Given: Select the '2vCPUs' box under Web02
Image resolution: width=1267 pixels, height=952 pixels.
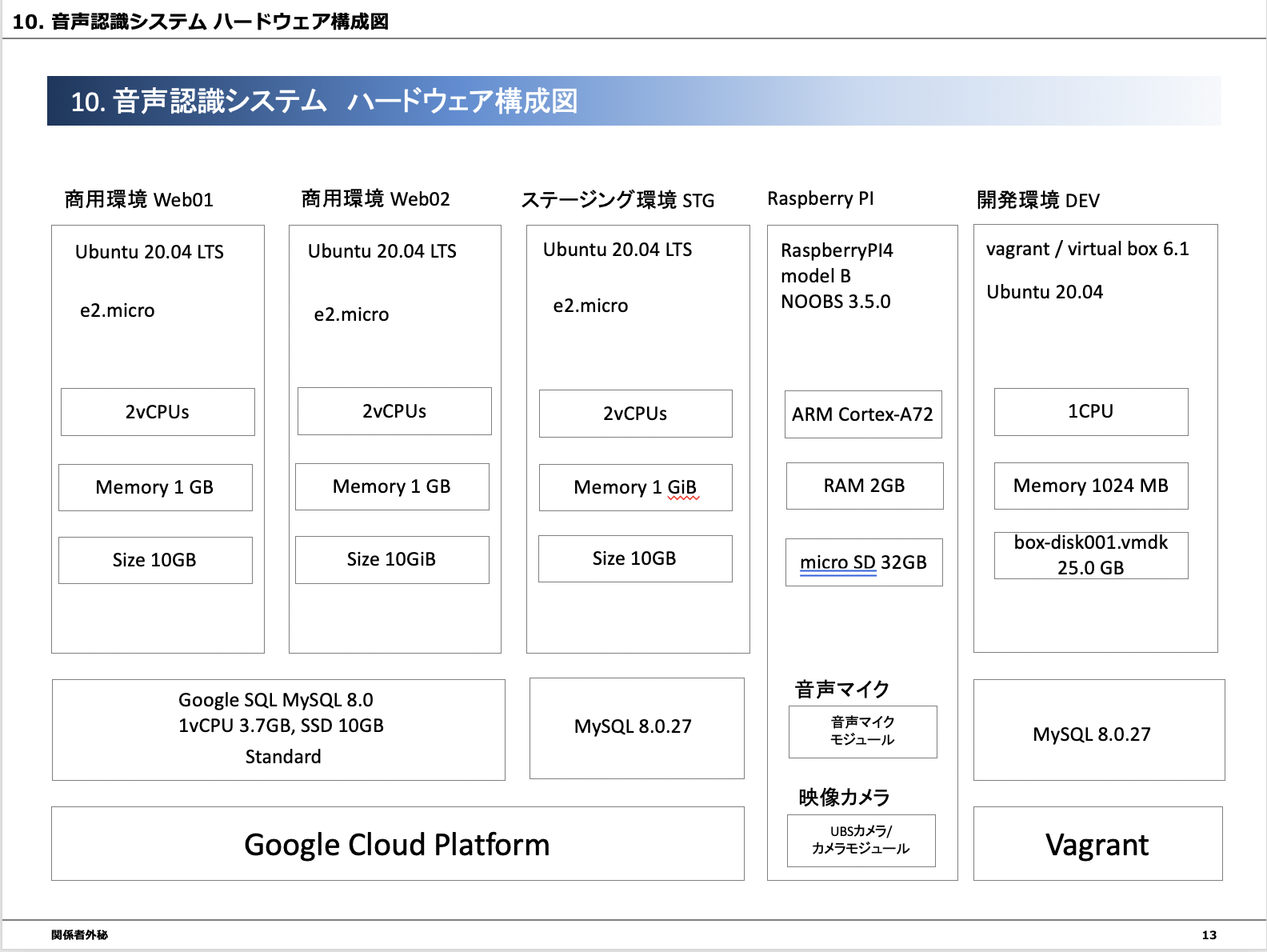Looking at the screenshot, I should click(394, 411).
